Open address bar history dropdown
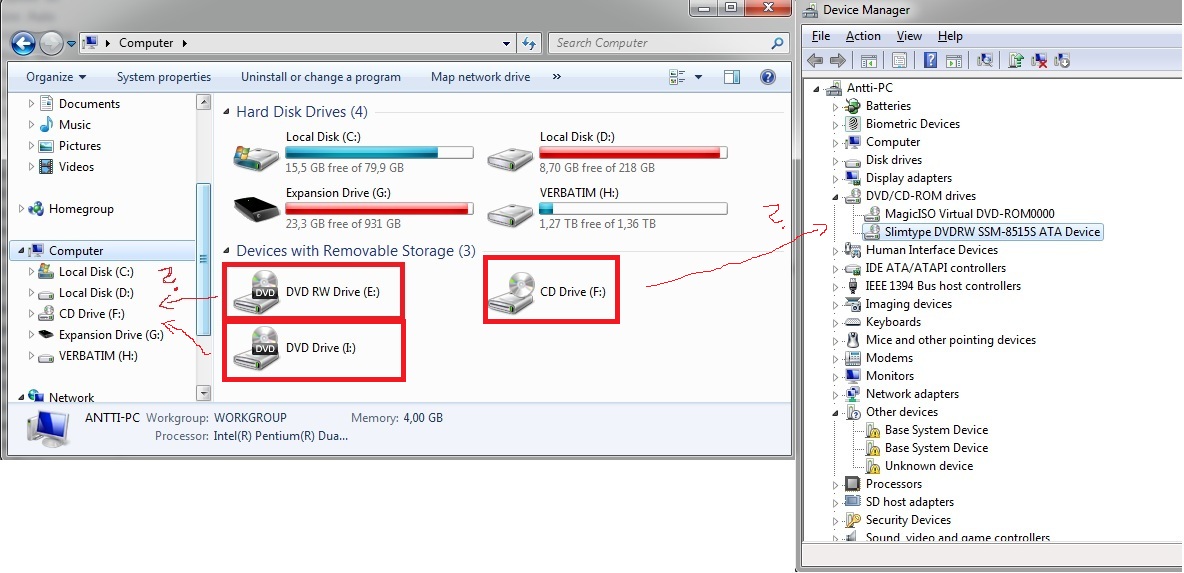This screenshot has width=1184, height=573. 507,44
